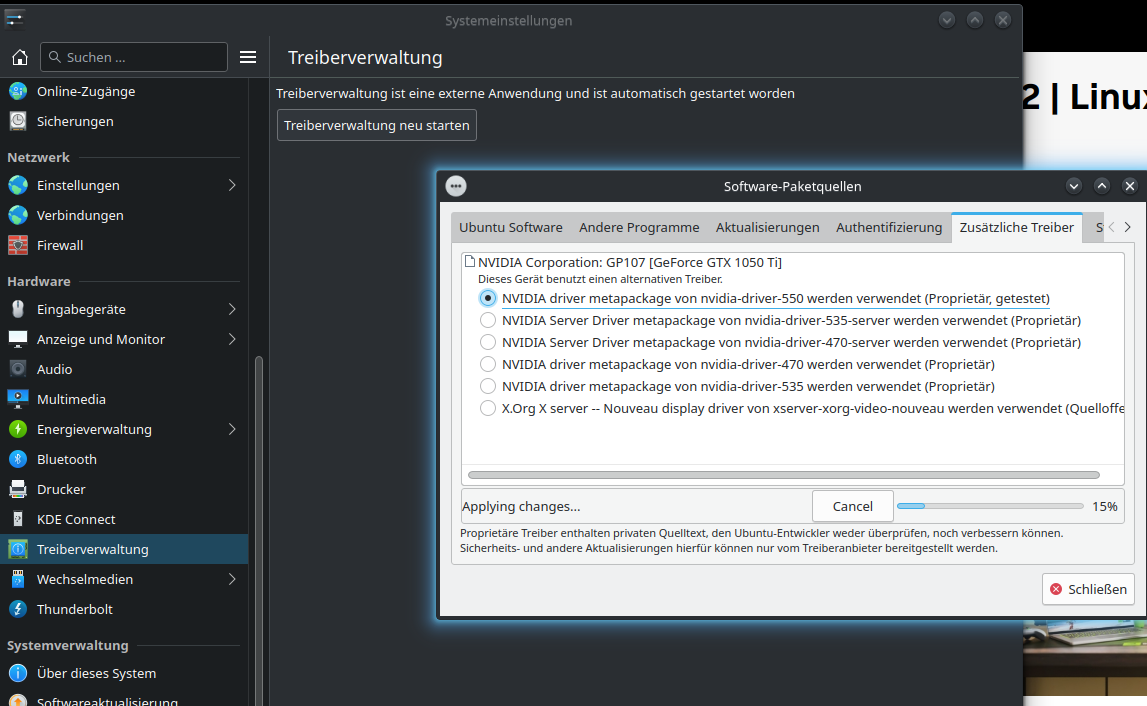Go to the System Settings home icon
The width and height of the screenshot is (1147, 706).
[x=20, y=57]
